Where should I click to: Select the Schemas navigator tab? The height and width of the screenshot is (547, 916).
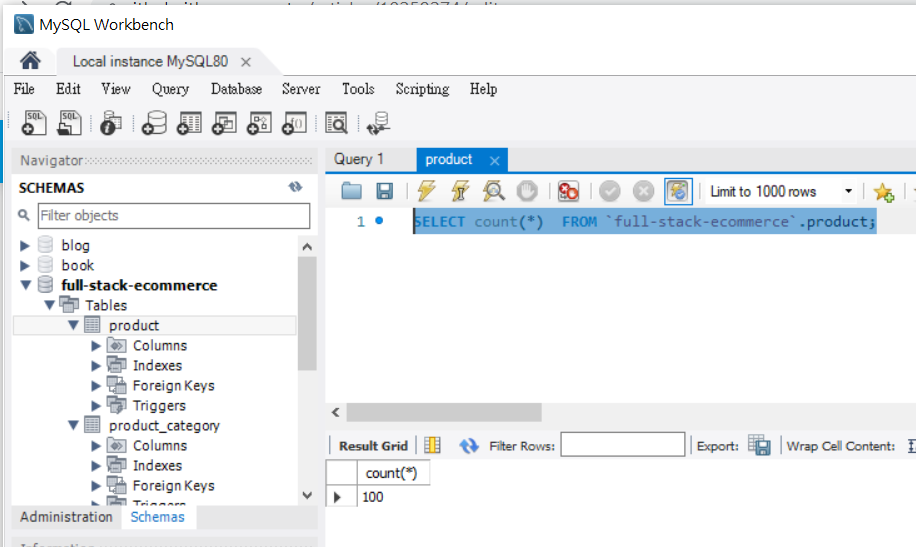point(157,517)
